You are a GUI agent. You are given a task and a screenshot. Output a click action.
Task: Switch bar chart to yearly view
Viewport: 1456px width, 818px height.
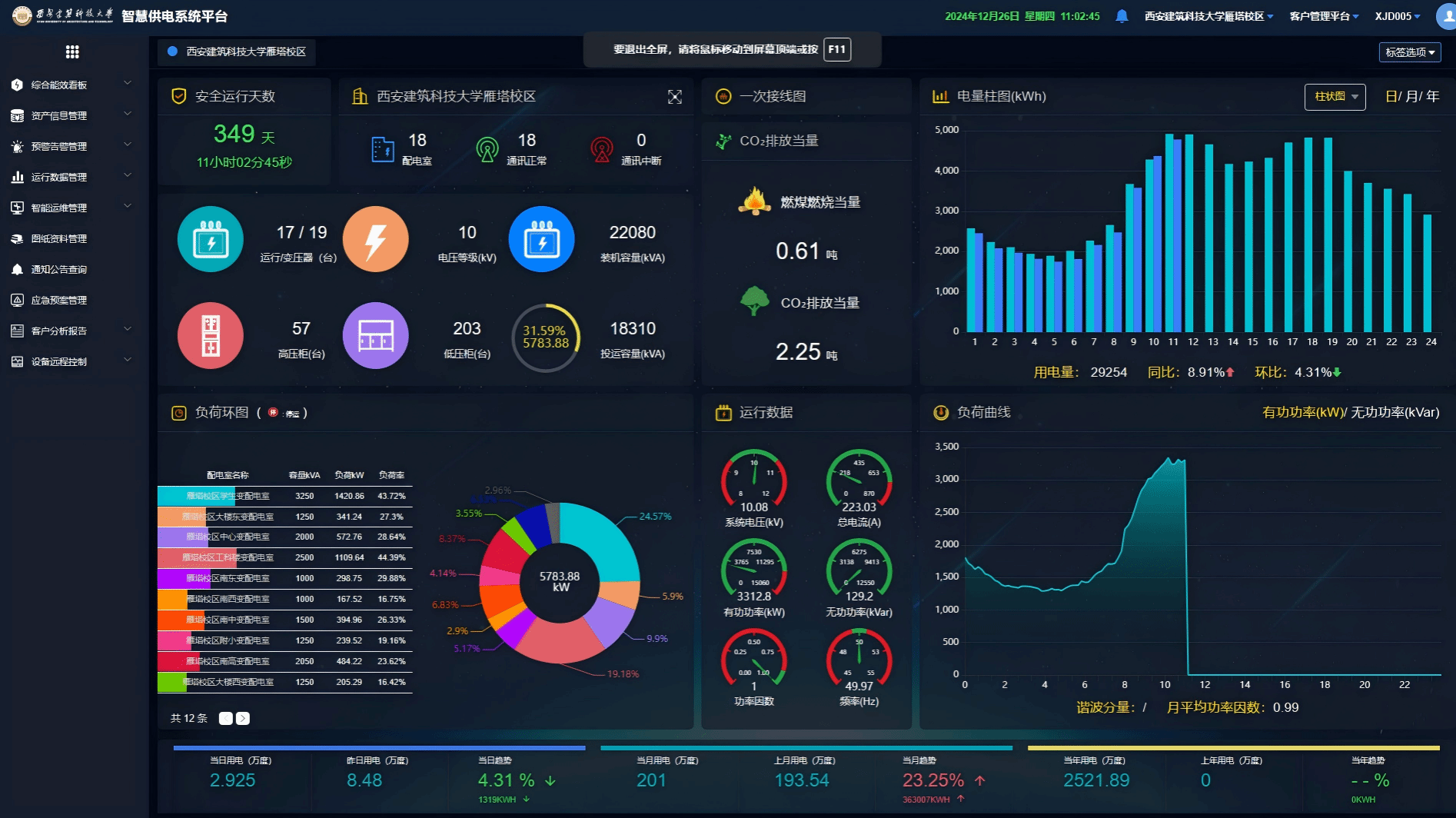[1433, 97]
